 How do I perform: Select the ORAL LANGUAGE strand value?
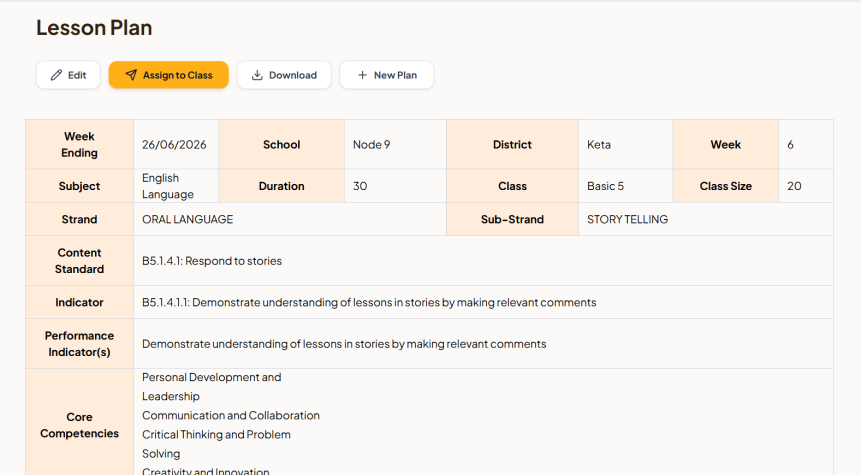click(187, 219)
